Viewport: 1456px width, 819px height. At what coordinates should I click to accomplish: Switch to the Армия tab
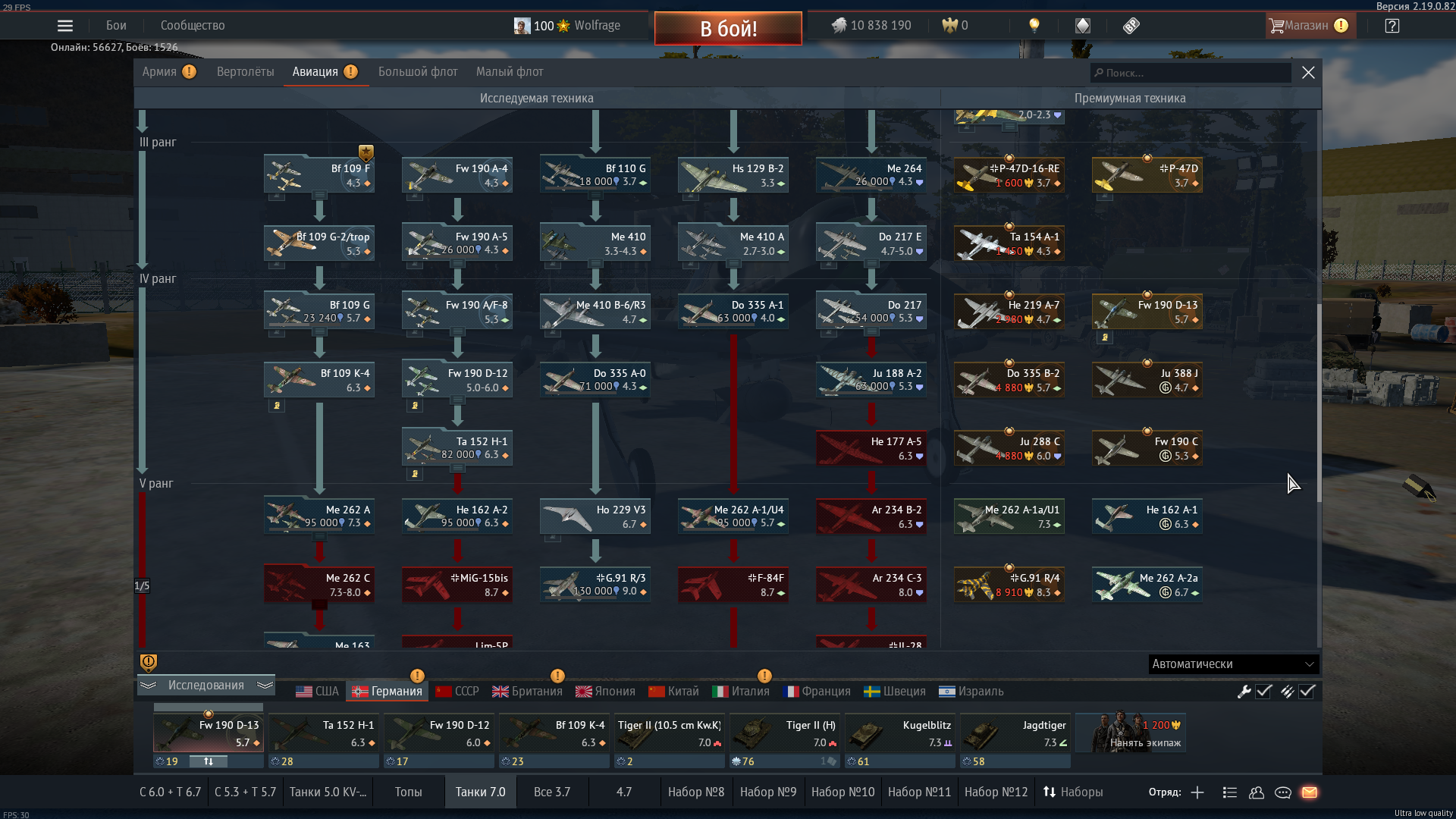tap(159, 72)
